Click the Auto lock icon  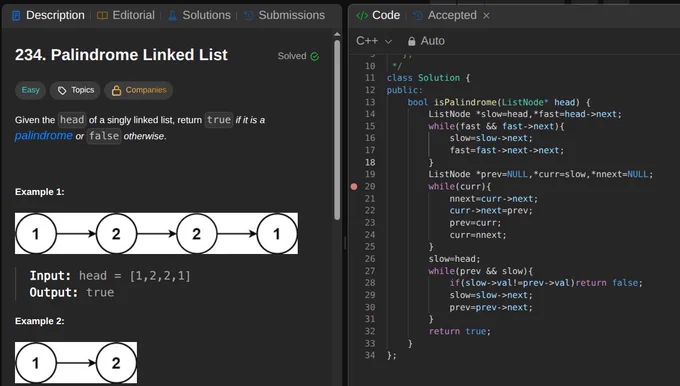click(412, 41)
